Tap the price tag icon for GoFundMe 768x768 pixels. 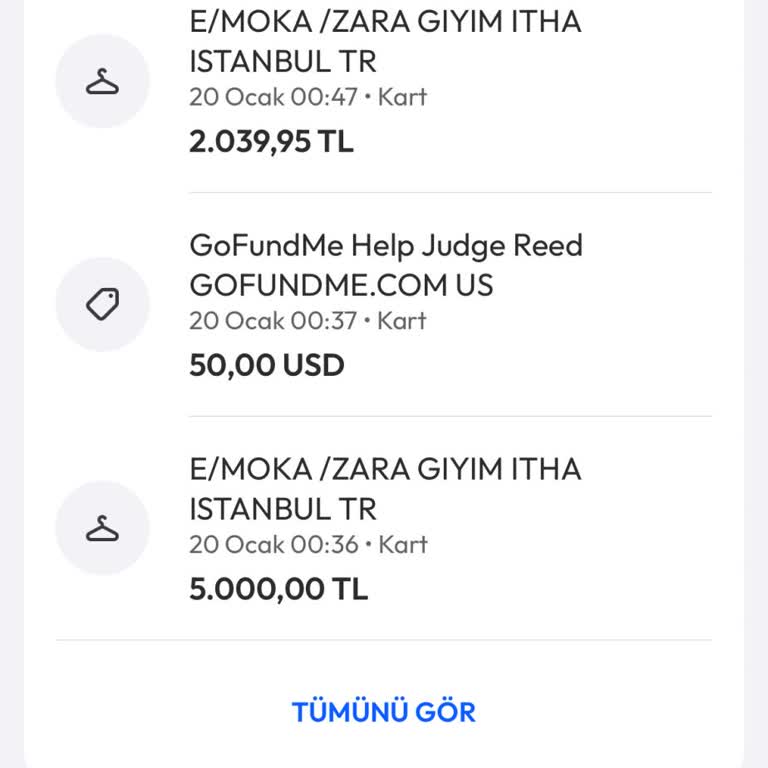(102, 305)
